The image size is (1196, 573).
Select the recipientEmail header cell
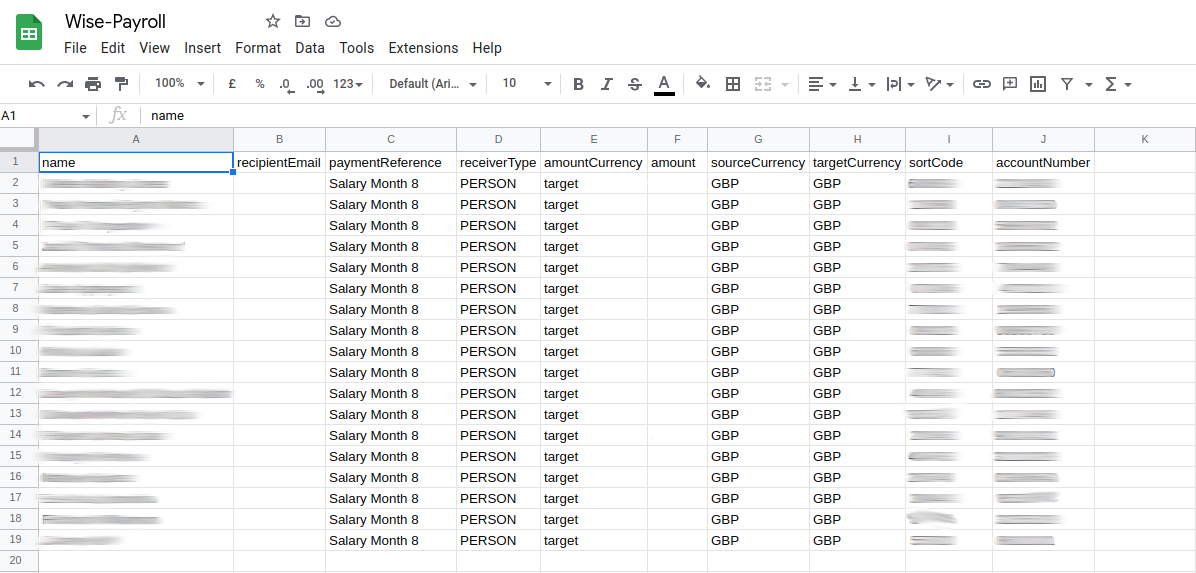point(279,163)
